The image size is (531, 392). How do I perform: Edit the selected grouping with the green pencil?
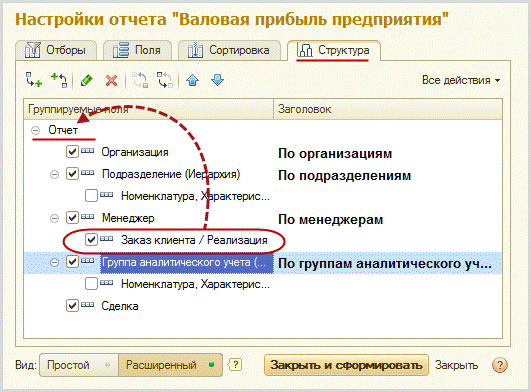86,81
